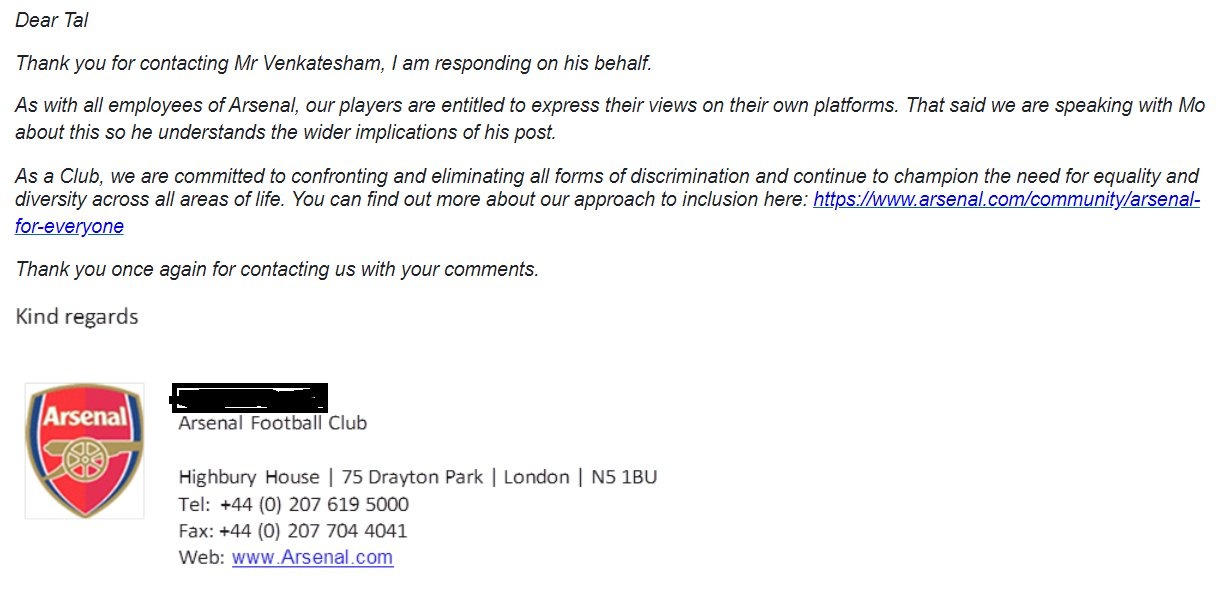
Task: Open the www.Arsenal.com web link
Action: pyautogui.click(x=312, y=557)
